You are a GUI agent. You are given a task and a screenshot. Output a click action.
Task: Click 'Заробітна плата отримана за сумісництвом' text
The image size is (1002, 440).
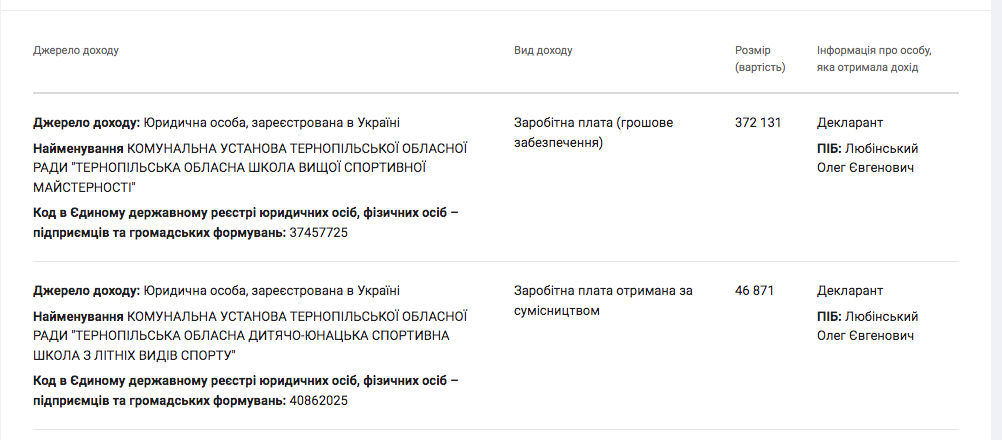602,300
